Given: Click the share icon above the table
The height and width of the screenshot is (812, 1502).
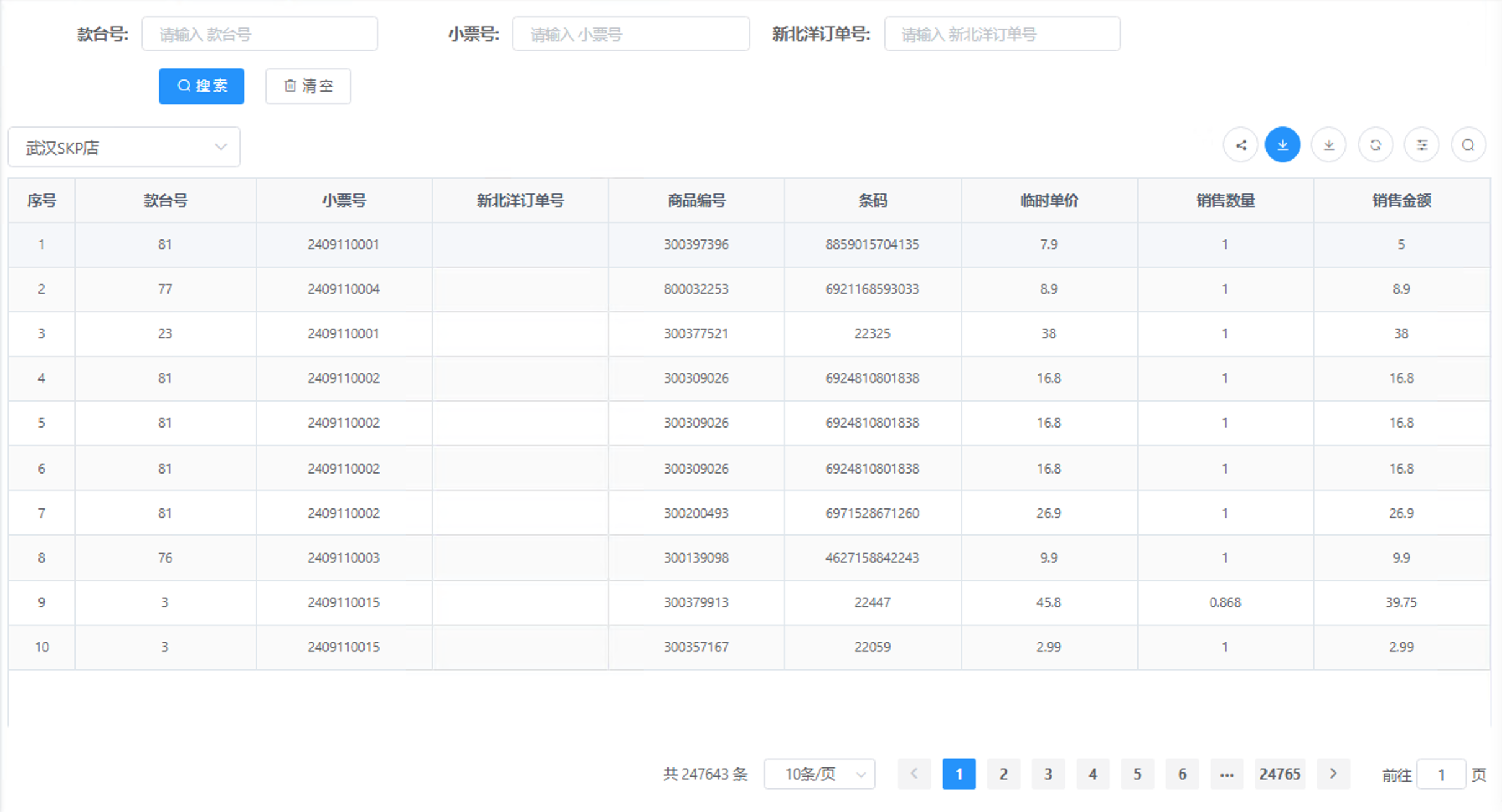Looking at the screenshot, I should coord(1240,144).
